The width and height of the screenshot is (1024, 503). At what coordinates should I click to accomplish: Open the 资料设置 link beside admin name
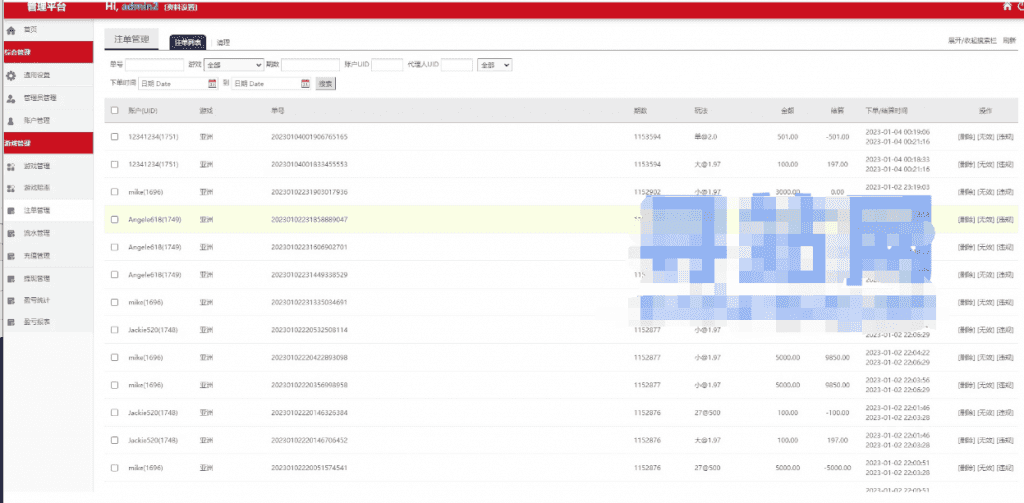click(x=181, y=7)
